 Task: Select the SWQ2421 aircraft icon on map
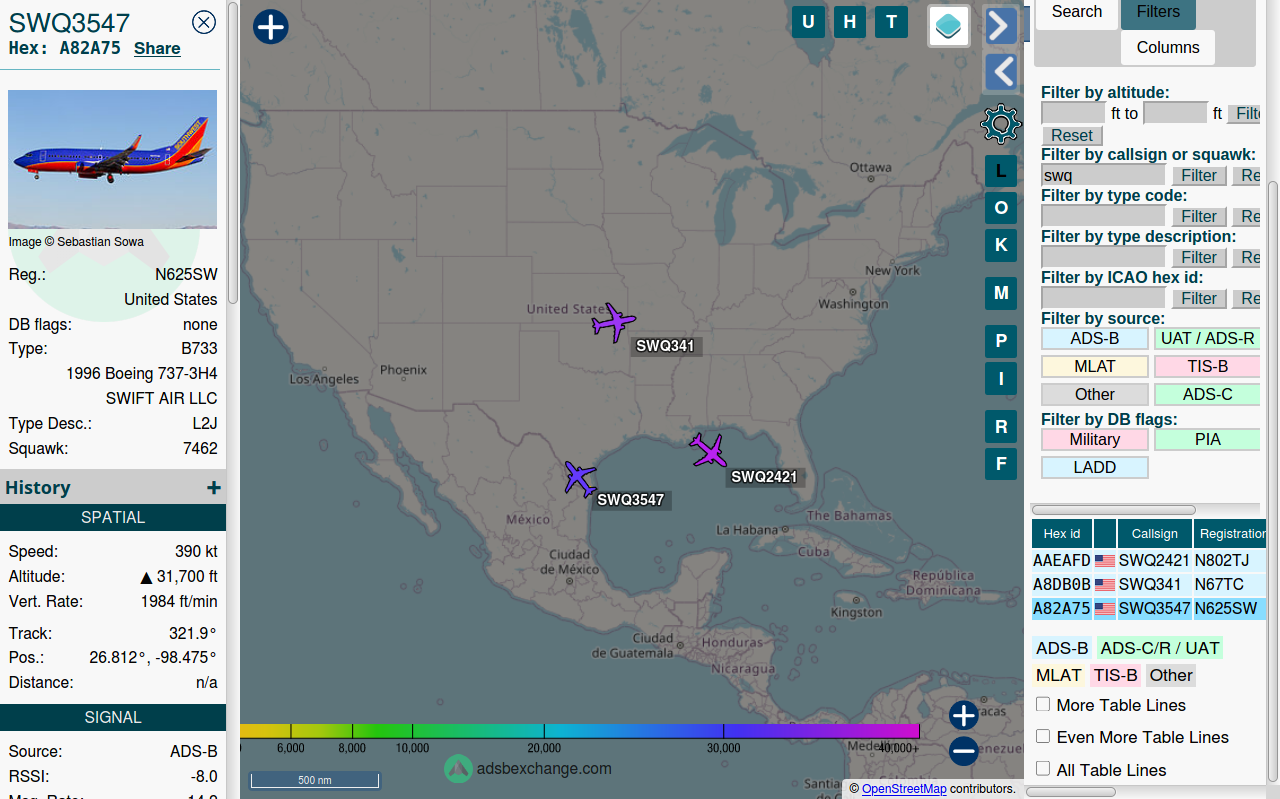pos(709,450)
